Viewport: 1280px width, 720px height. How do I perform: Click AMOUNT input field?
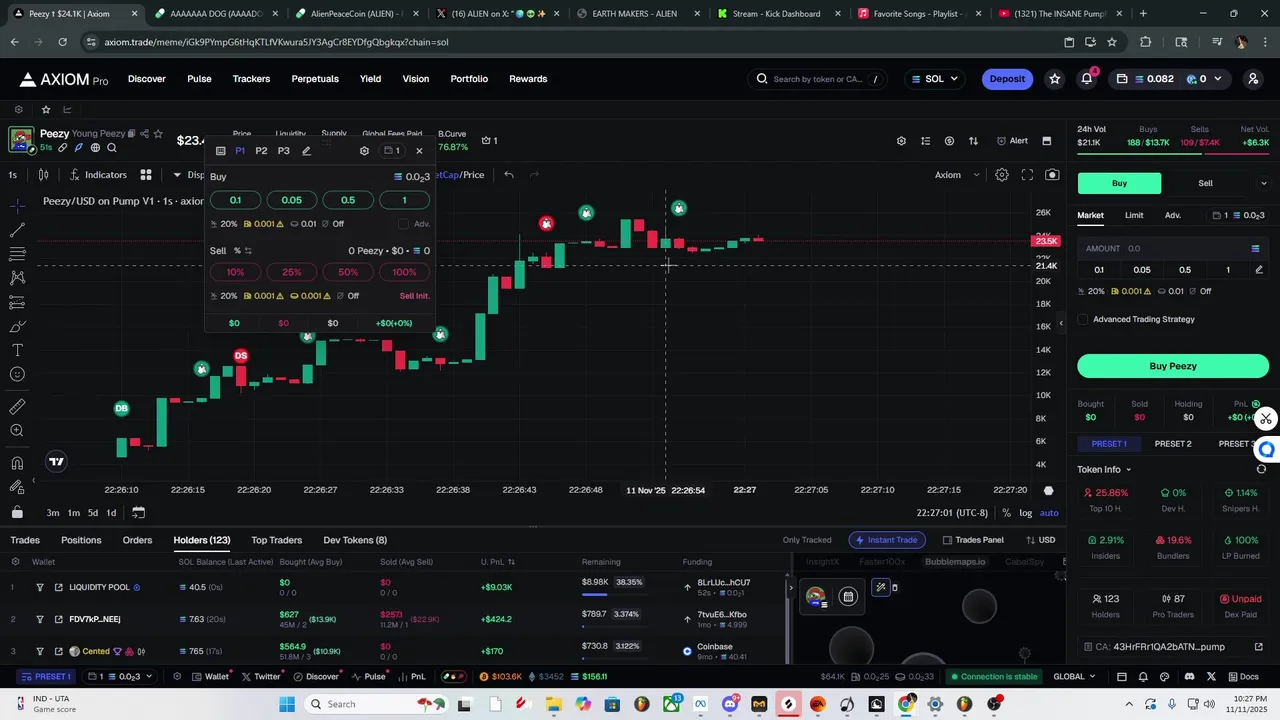click(x=1173, y=248)
